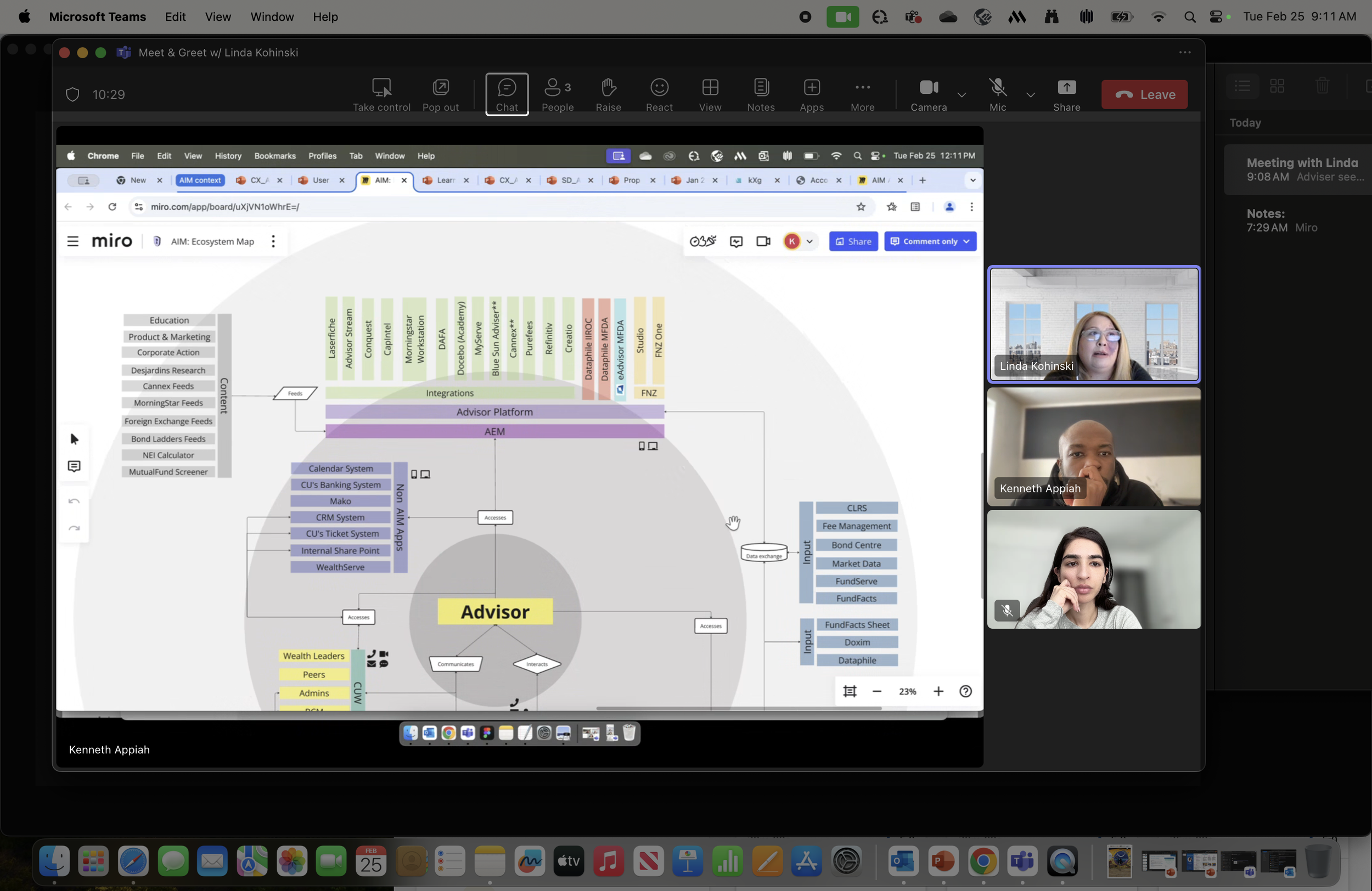
Task: Select Kenneth Appiah's video tile
Action: point(1094,447)
